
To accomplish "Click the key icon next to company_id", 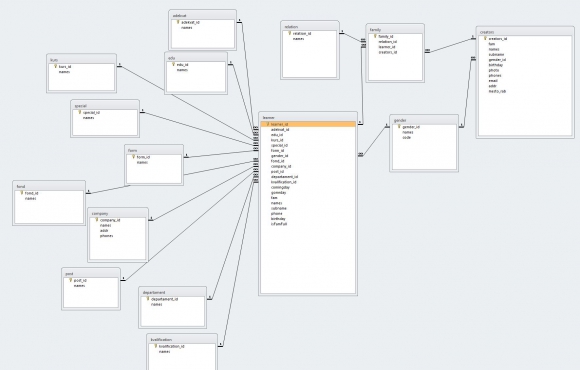I will [x=97, y=220].
